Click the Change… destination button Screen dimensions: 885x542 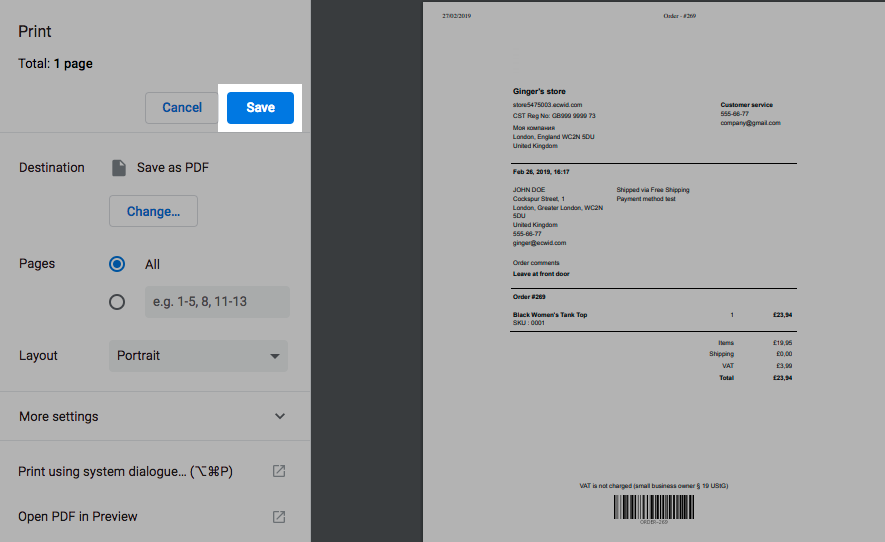(x=153, y=211)
